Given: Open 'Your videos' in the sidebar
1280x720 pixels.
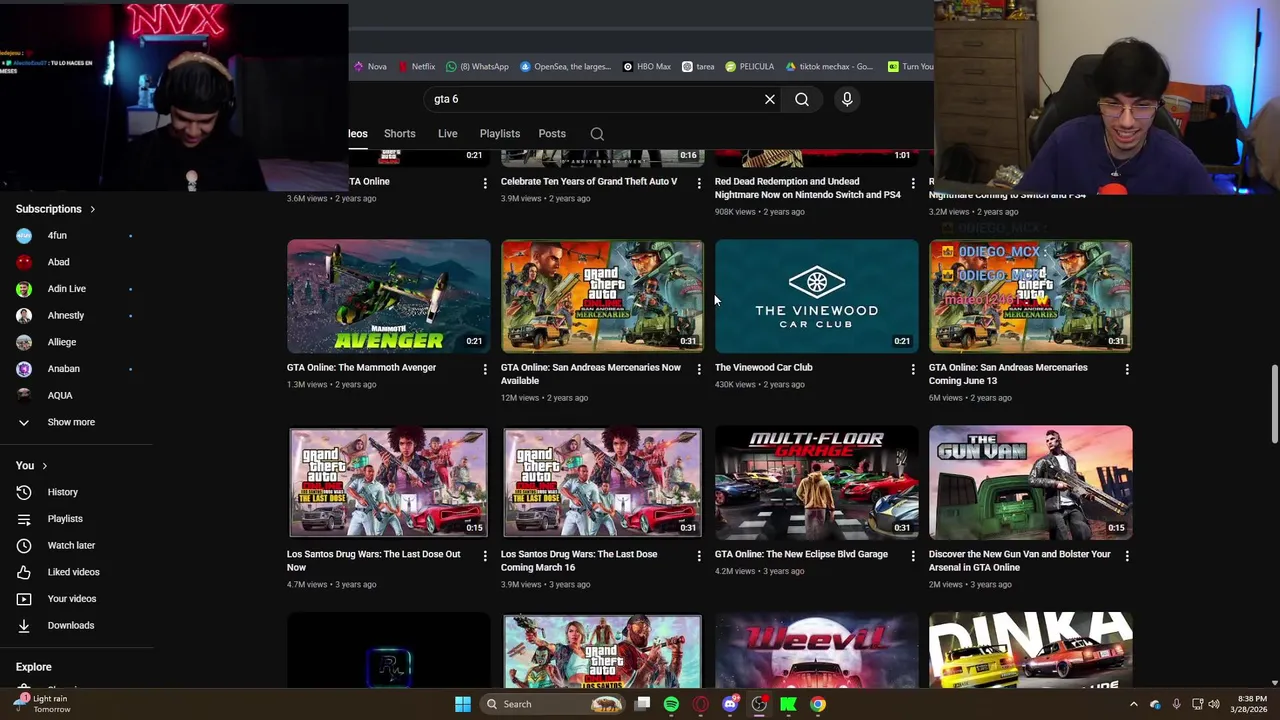Looking at the screenshot, I should [72, 599].
